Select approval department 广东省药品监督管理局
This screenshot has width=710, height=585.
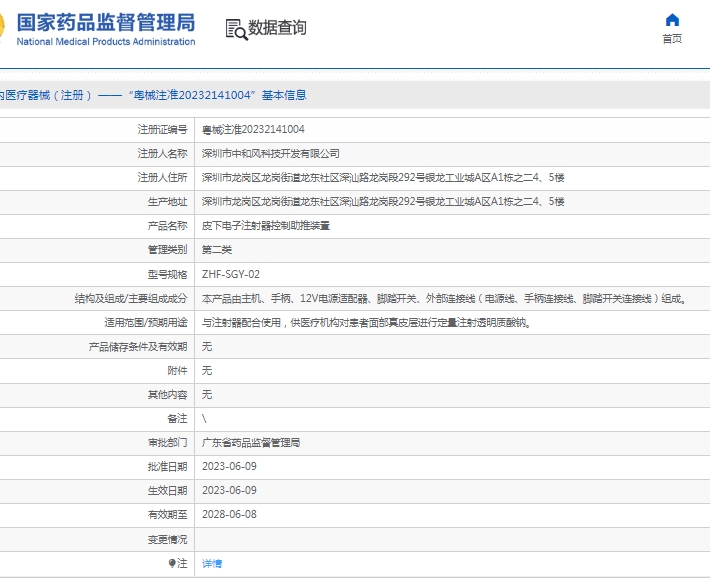click(251, 442)
